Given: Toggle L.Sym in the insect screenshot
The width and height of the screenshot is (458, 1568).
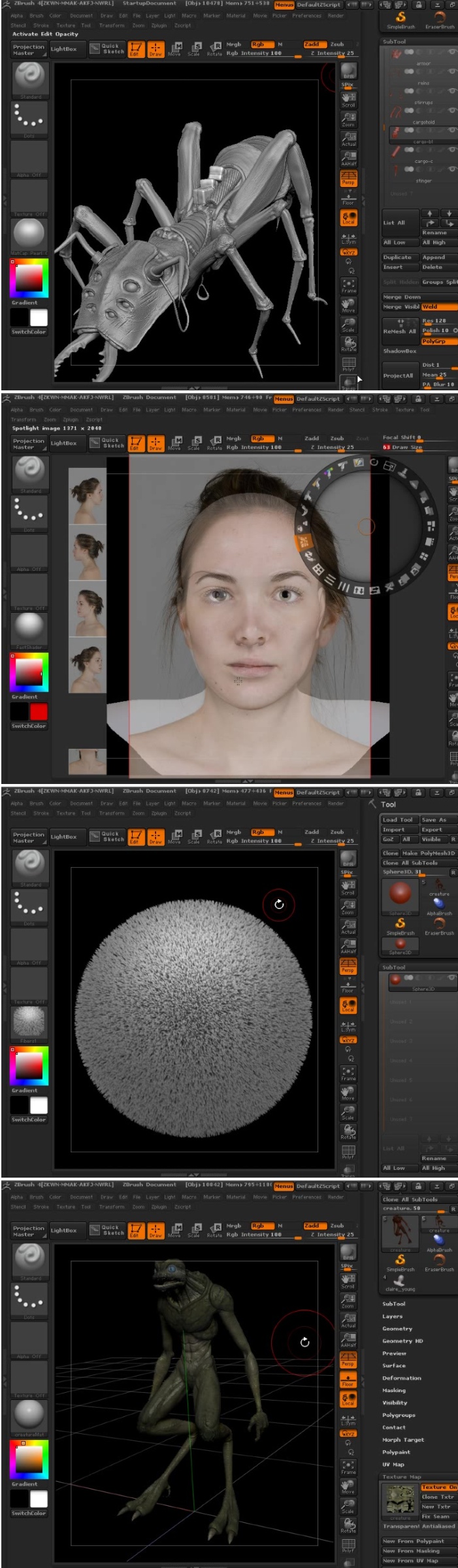Looking at the screenshot, I should point(348,238).
